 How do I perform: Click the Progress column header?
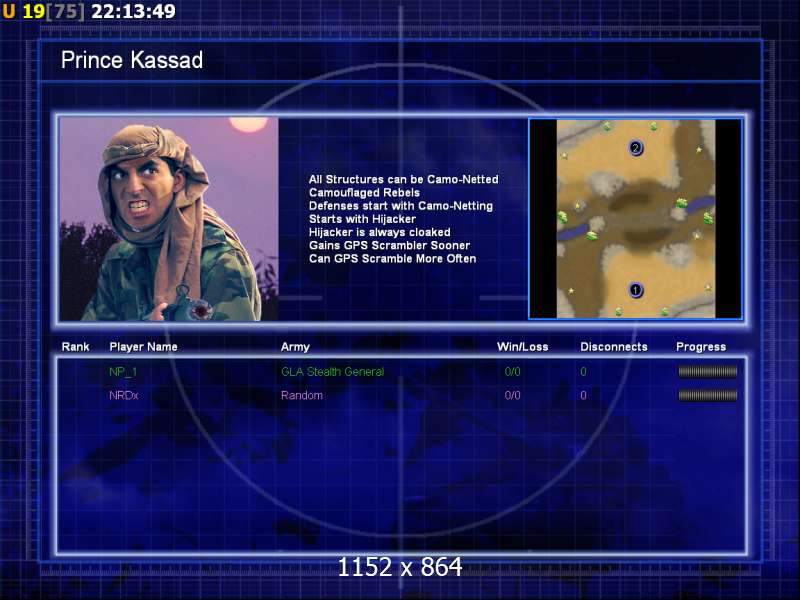tap(701, 347)
